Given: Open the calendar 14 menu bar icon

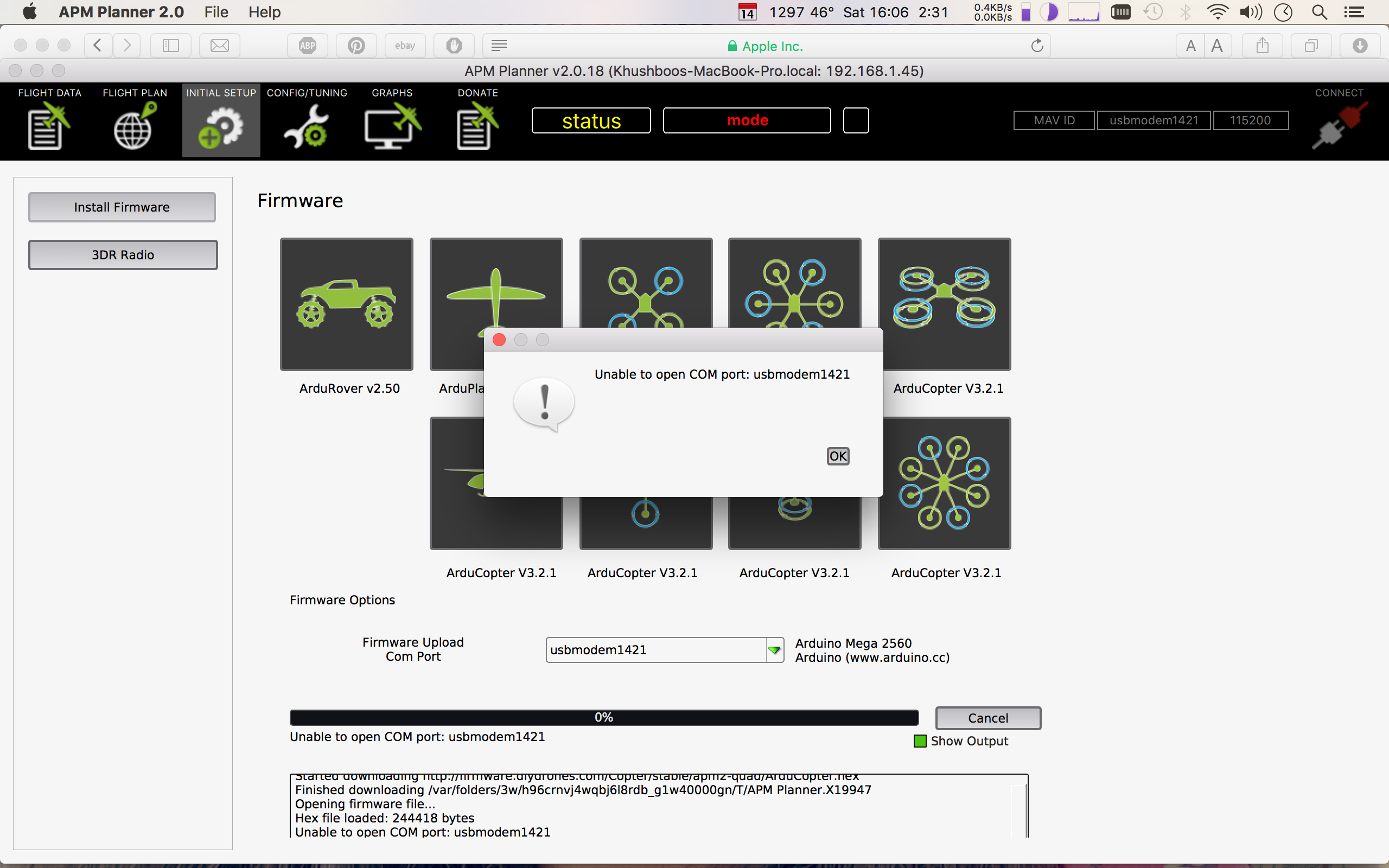Looking at the screenshot, I should pos(747,12).
